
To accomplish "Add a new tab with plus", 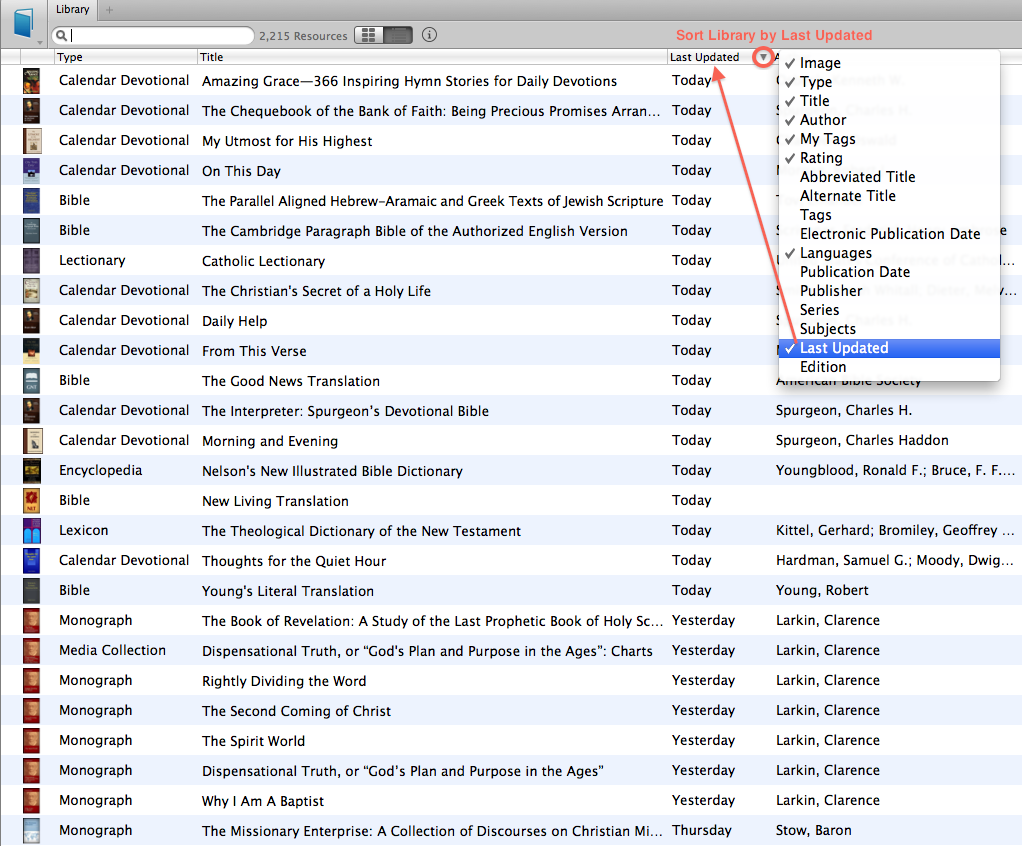I will coord(110,10).
